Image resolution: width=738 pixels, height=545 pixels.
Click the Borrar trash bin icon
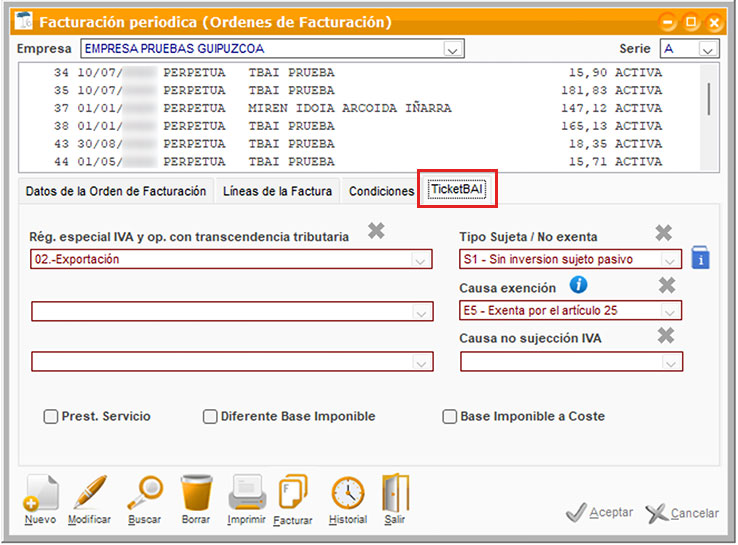pyautogui.click(x=196, y=494)
